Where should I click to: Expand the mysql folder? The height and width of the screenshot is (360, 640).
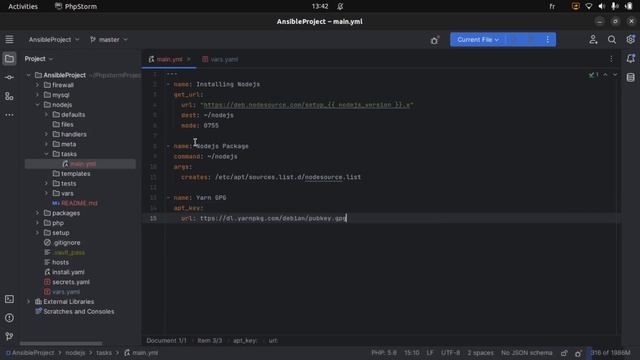pyautogui.click(x=38, y=95)
